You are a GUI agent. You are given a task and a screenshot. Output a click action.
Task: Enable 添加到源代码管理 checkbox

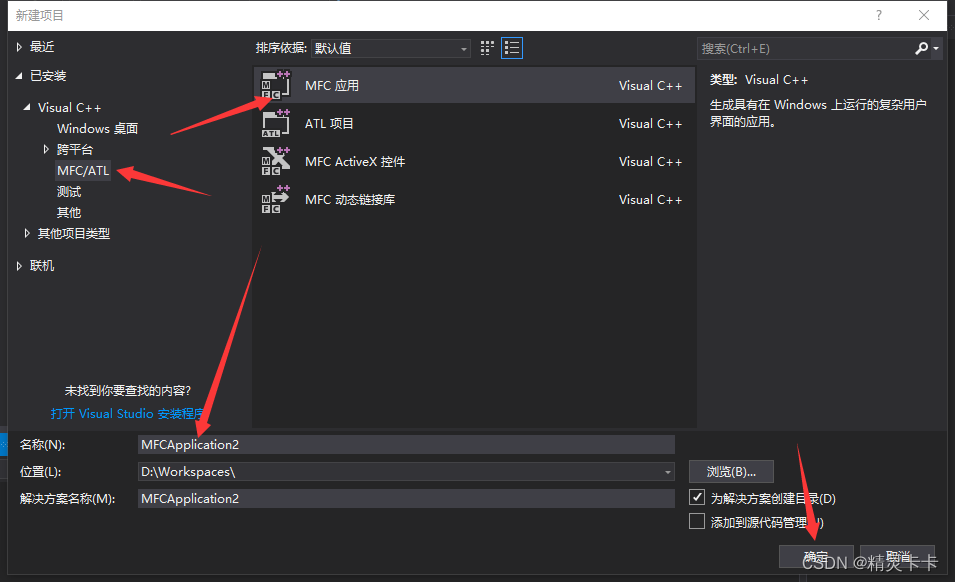697,522
